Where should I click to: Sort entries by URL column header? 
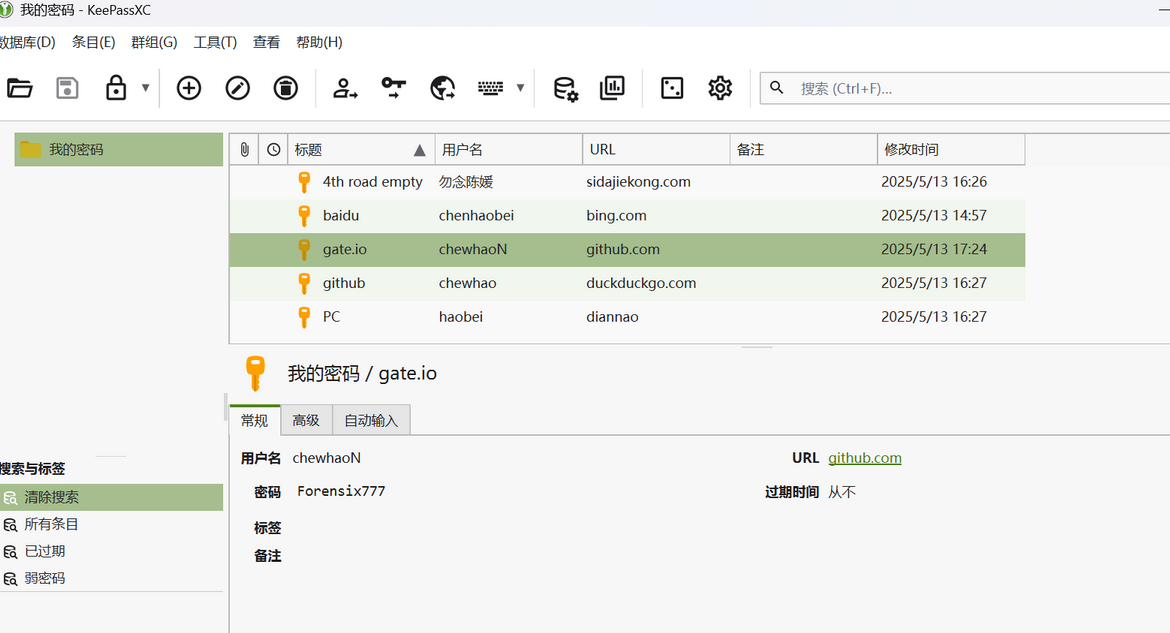click(656, 149)
